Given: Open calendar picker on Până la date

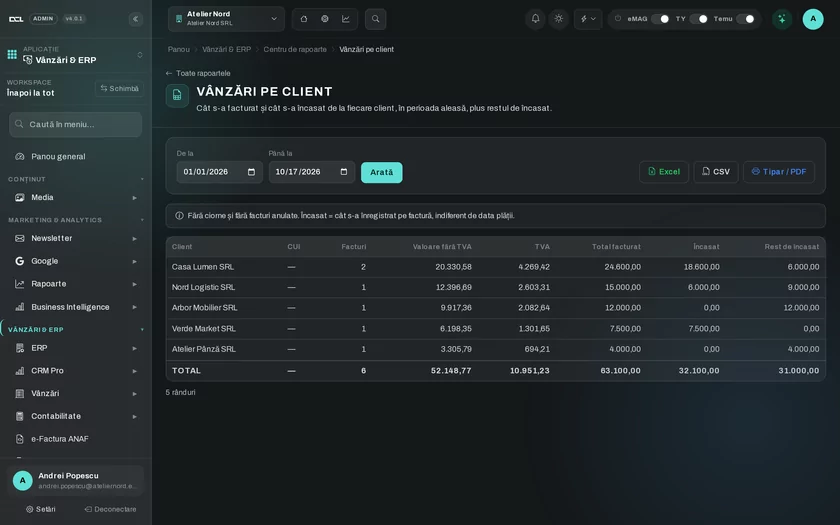Looking at the screenshot, I should [344, 172].
